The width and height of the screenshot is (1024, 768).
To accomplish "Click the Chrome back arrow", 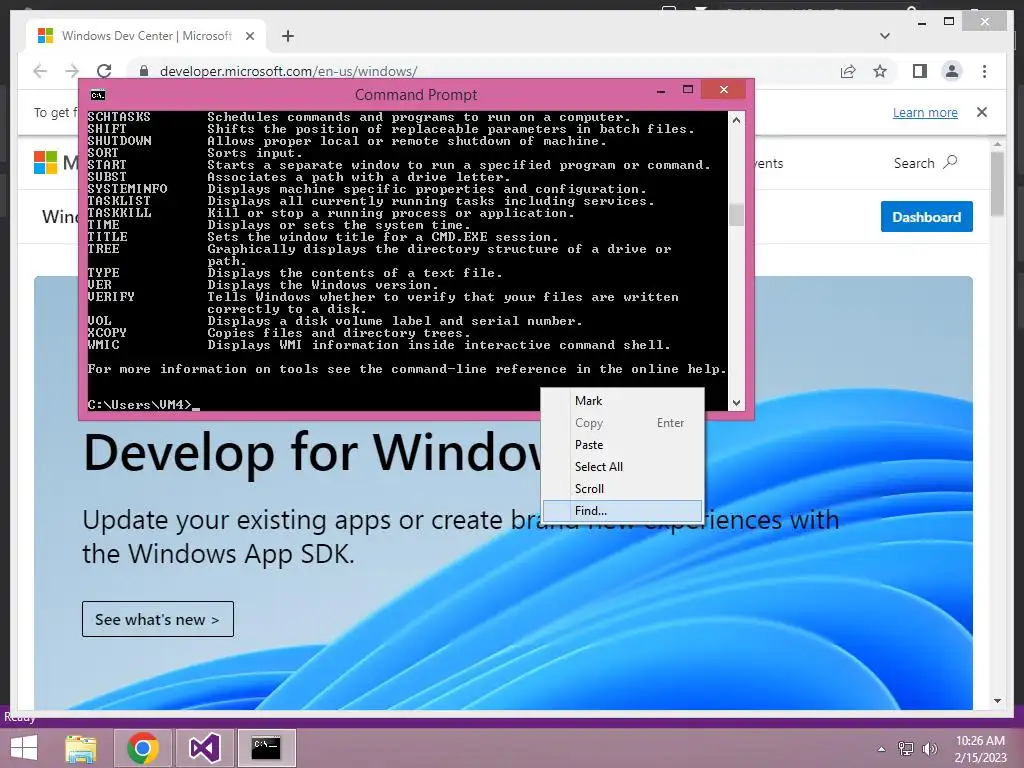I will (40, 71).
